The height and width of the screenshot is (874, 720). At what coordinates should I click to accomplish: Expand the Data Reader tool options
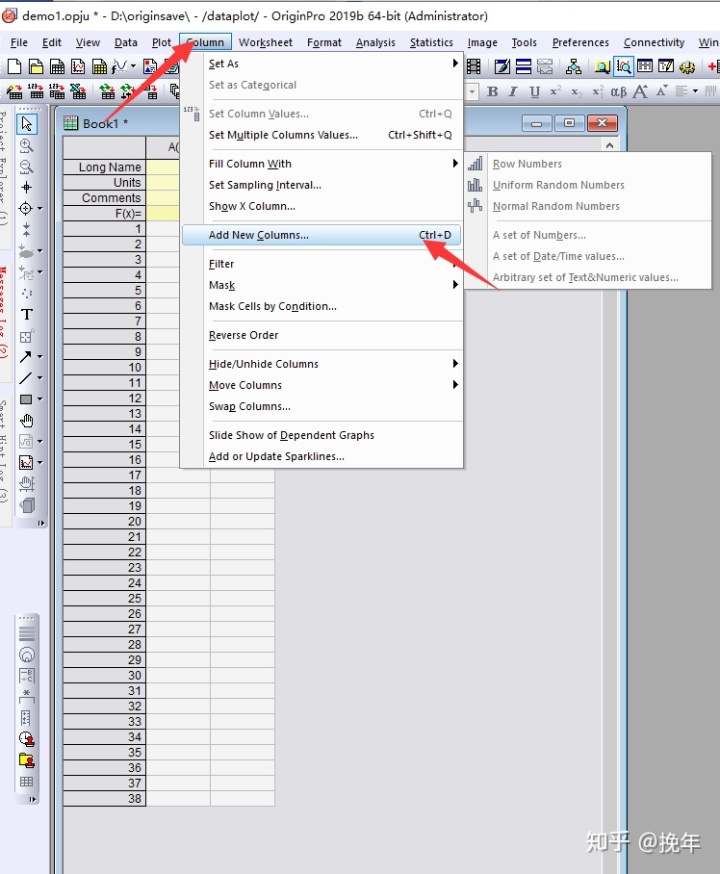(40, 208)
